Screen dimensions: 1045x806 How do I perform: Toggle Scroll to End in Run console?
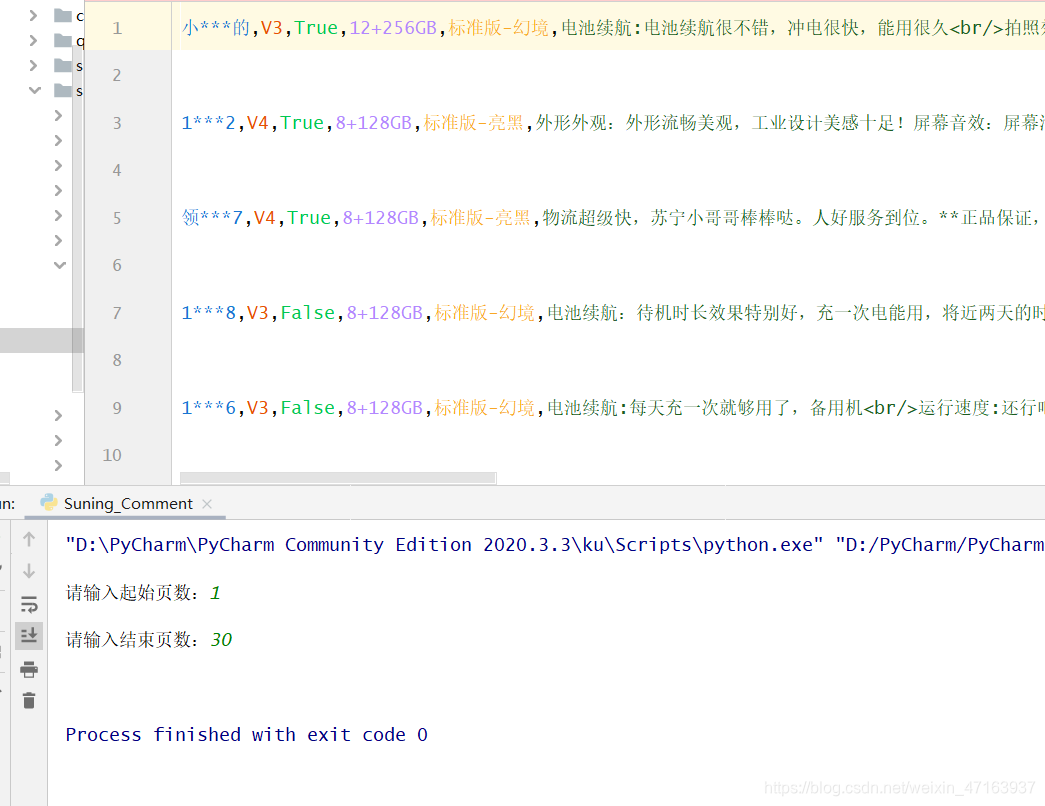[x=29, y=636]
